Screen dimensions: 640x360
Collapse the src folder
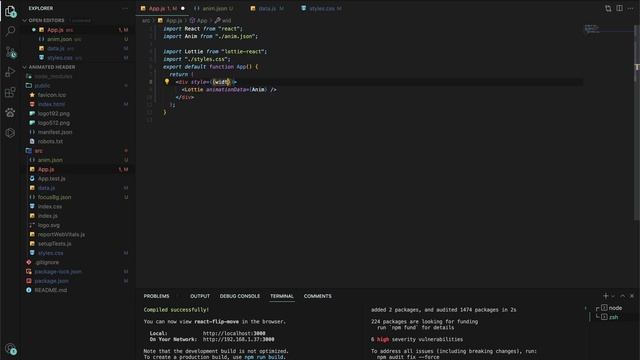click(x=38, y=151)
